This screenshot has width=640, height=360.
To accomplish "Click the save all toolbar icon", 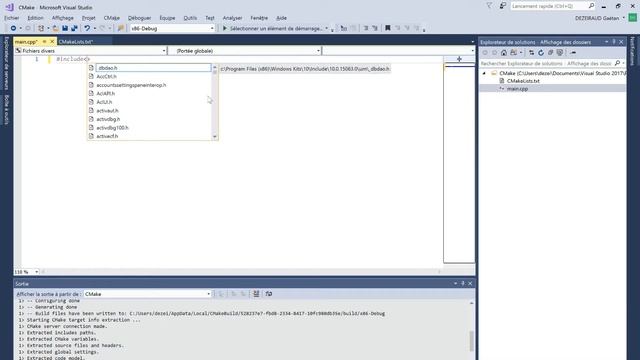I will tap(74, 28).
